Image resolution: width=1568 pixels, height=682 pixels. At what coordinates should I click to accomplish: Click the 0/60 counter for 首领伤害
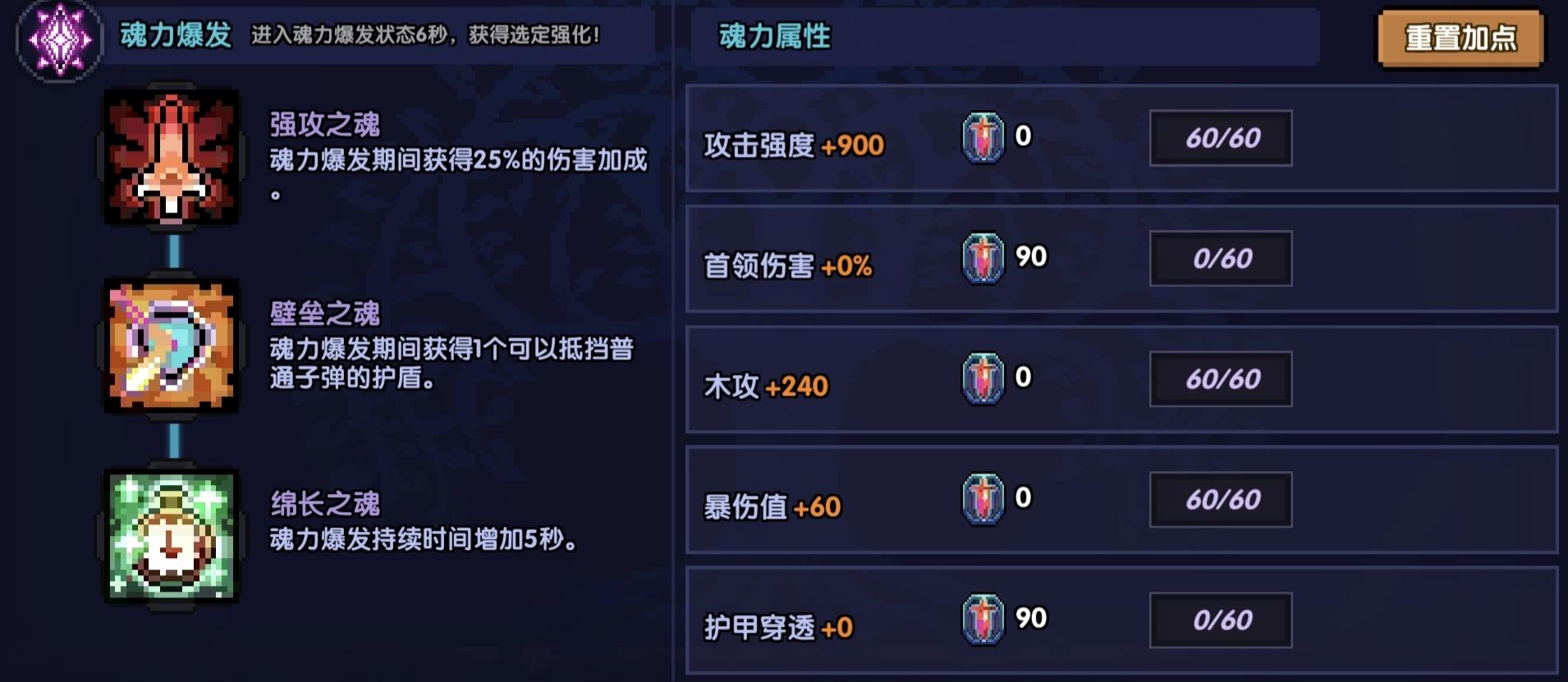point(1219,256)
